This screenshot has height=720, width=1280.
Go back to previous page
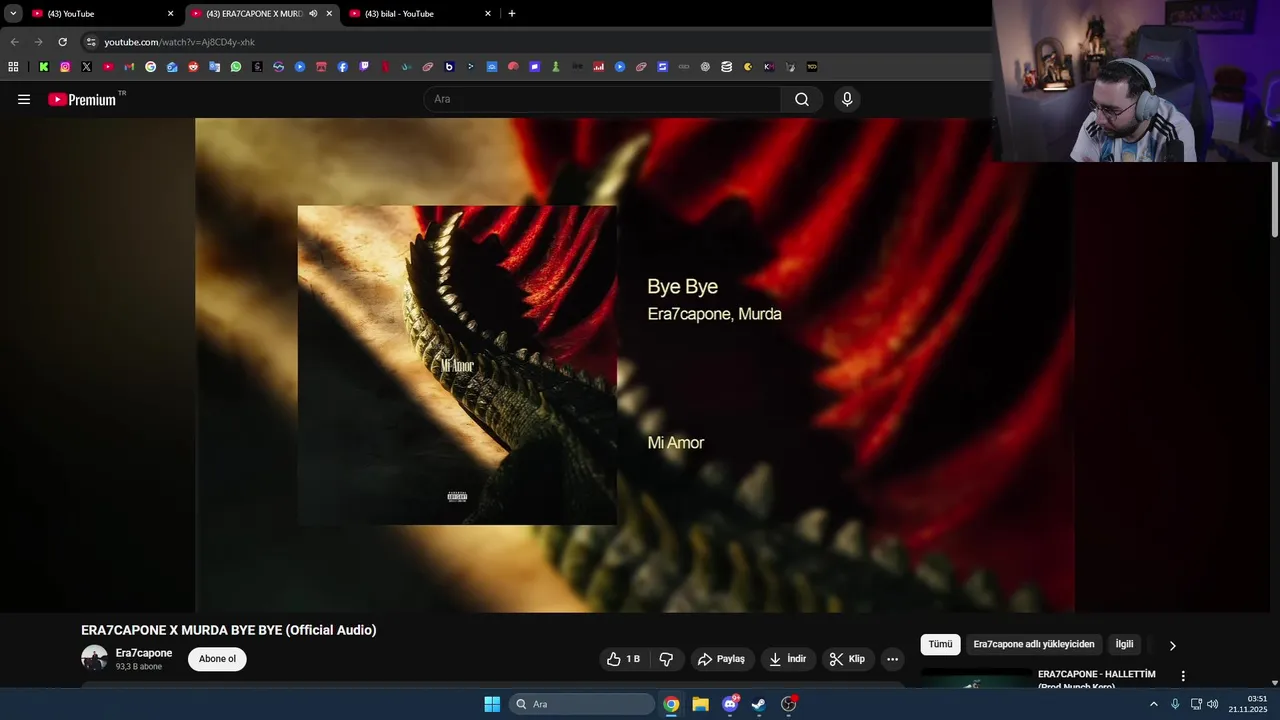[x=14, y=42]
